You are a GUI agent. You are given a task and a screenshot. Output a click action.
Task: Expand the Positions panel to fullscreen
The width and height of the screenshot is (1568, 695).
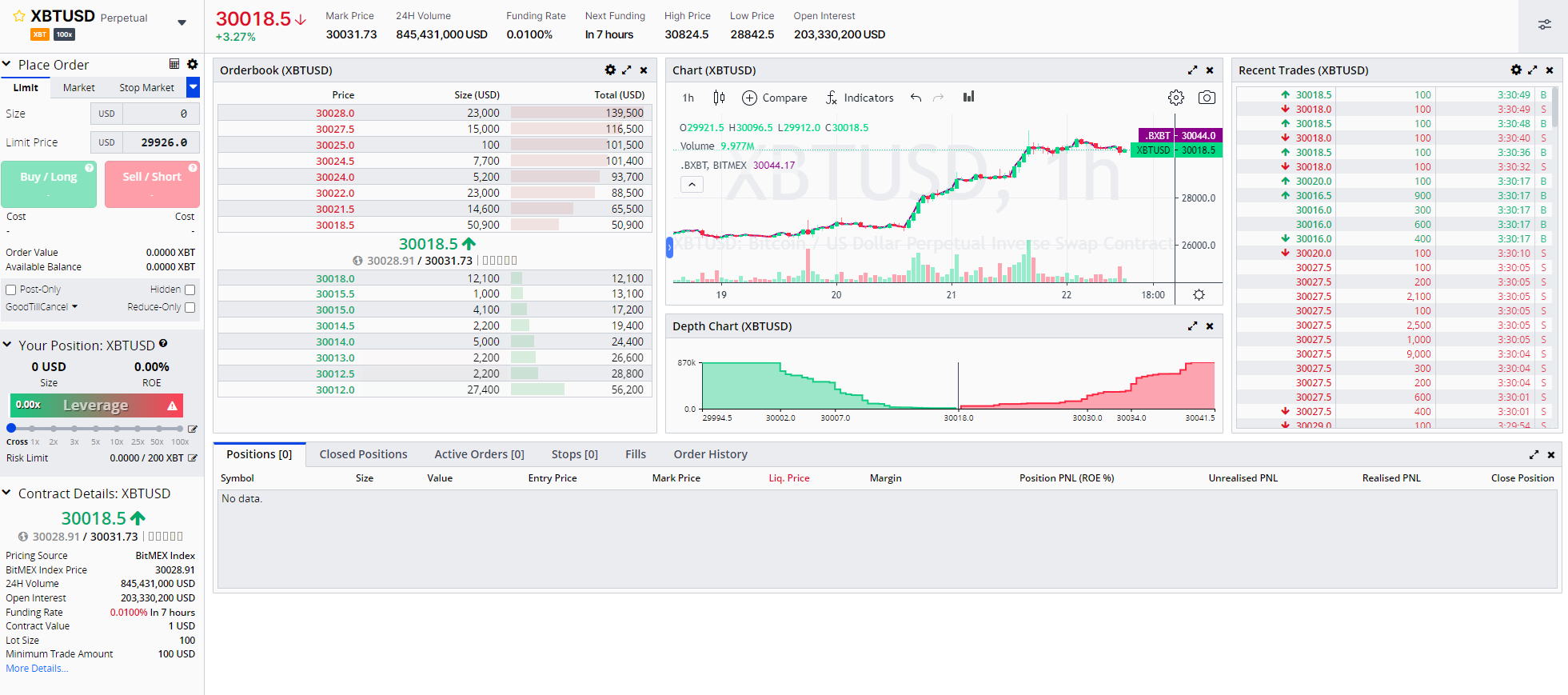coord(1534,454)
